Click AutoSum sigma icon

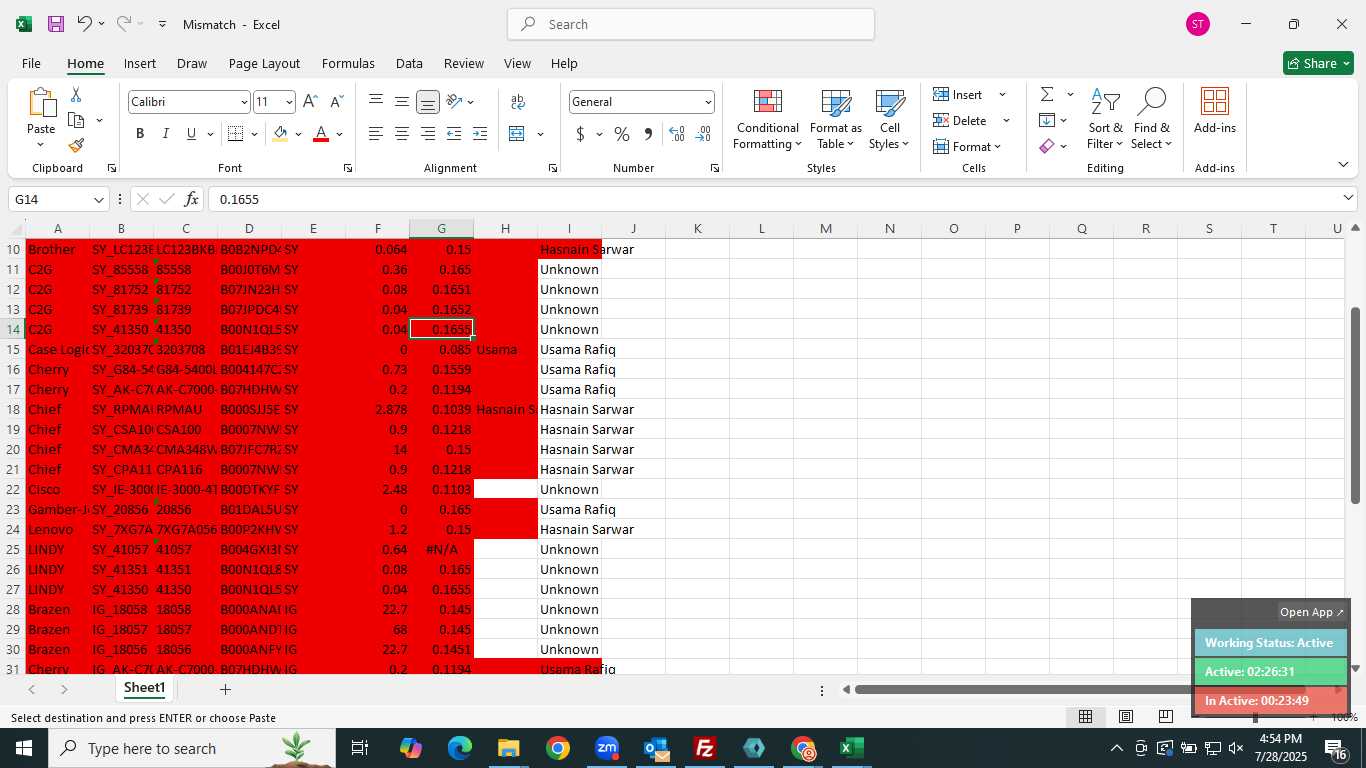tap(1047, 94)
